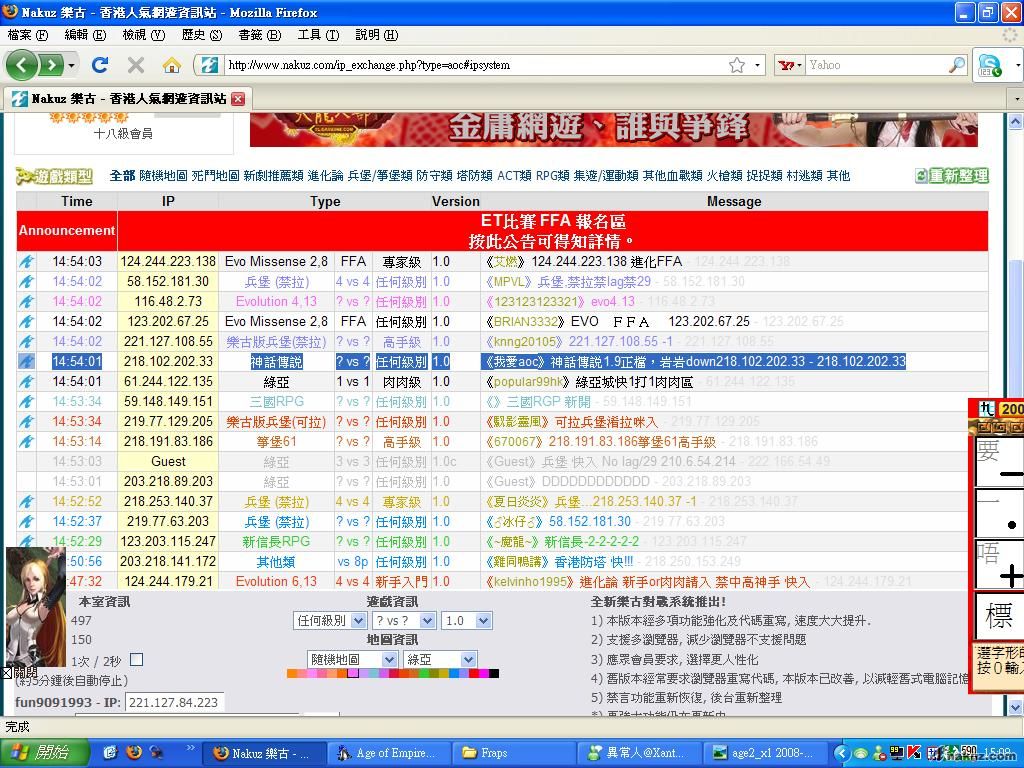Click the Skype toolbar icon

[x=988, y=66]
